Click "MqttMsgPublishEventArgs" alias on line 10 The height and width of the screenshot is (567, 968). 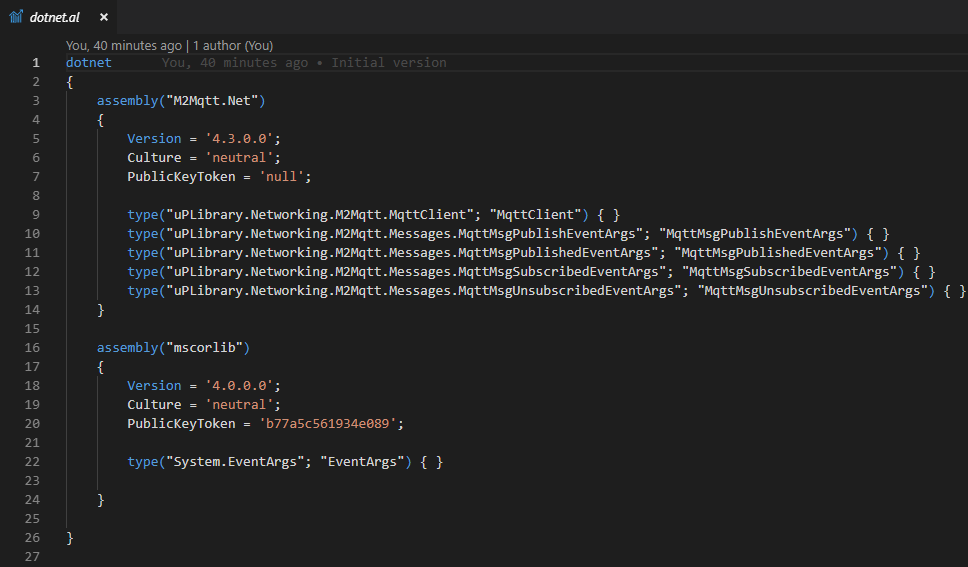click(754, 233)
